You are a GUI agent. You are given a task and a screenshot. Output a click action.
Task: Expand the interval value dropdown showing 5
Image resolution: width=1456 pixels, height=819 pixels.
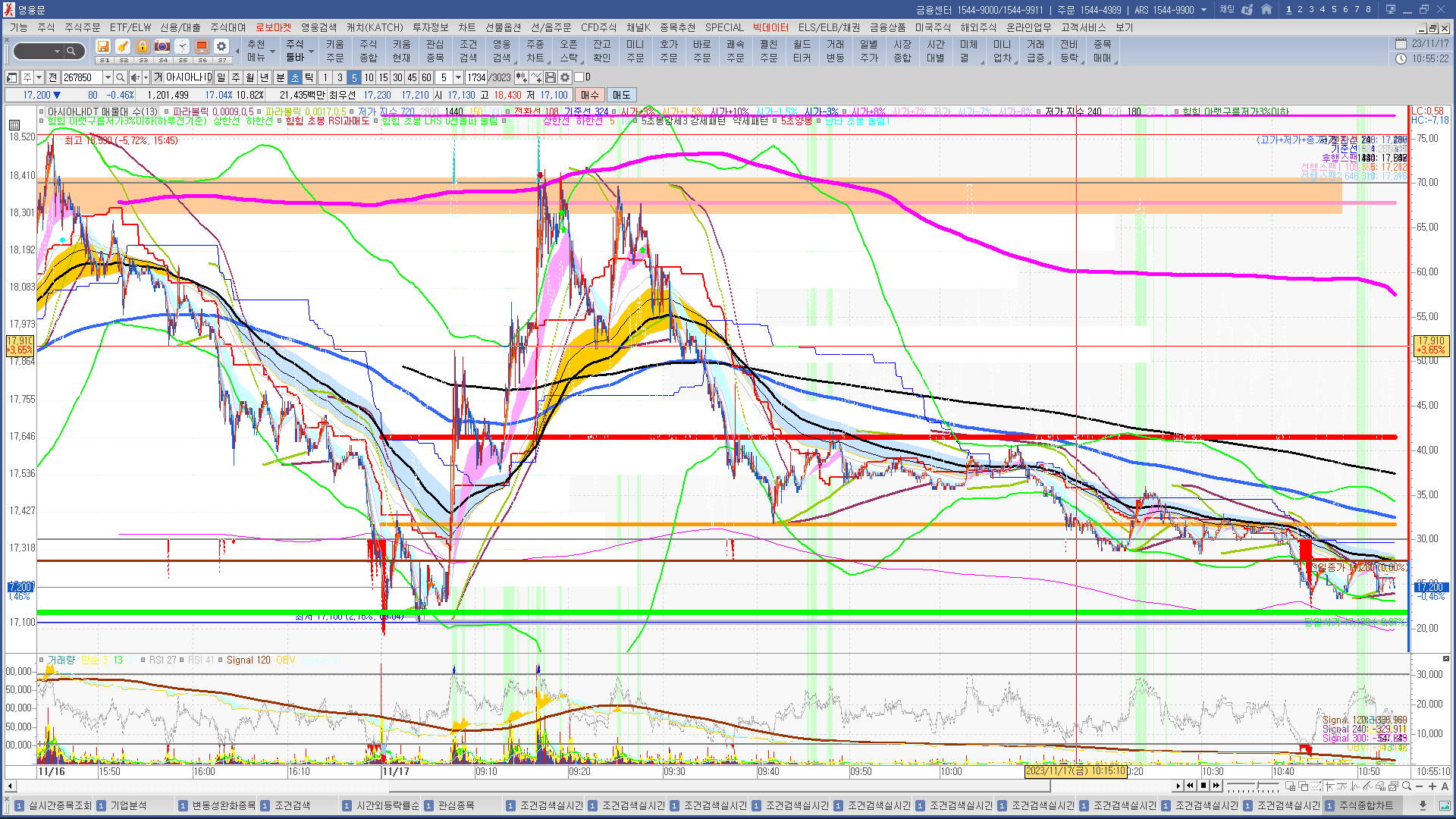click(x=458, y=77)
